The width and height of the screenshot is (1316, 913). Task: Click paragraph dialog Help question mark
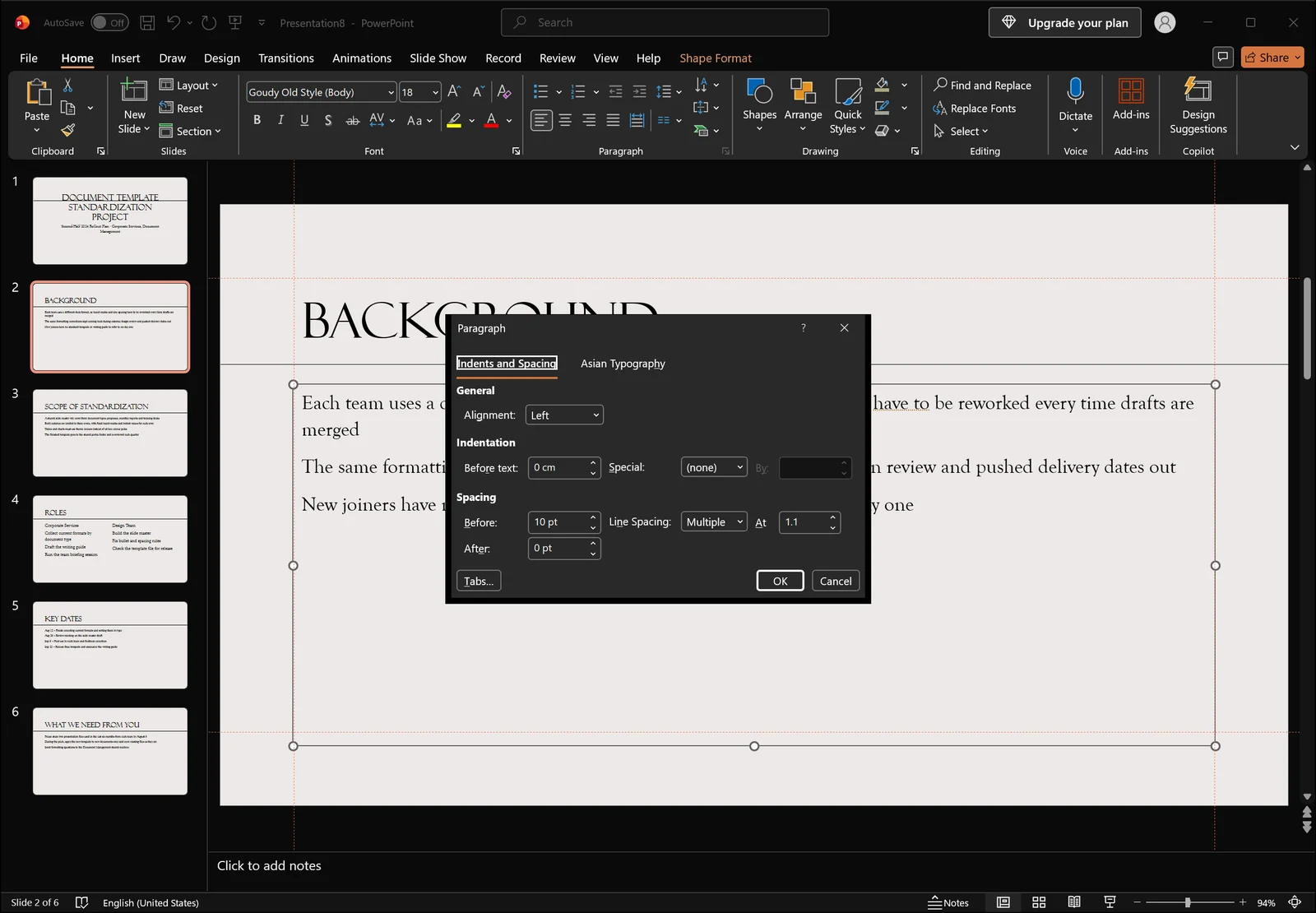click(804, 327)
